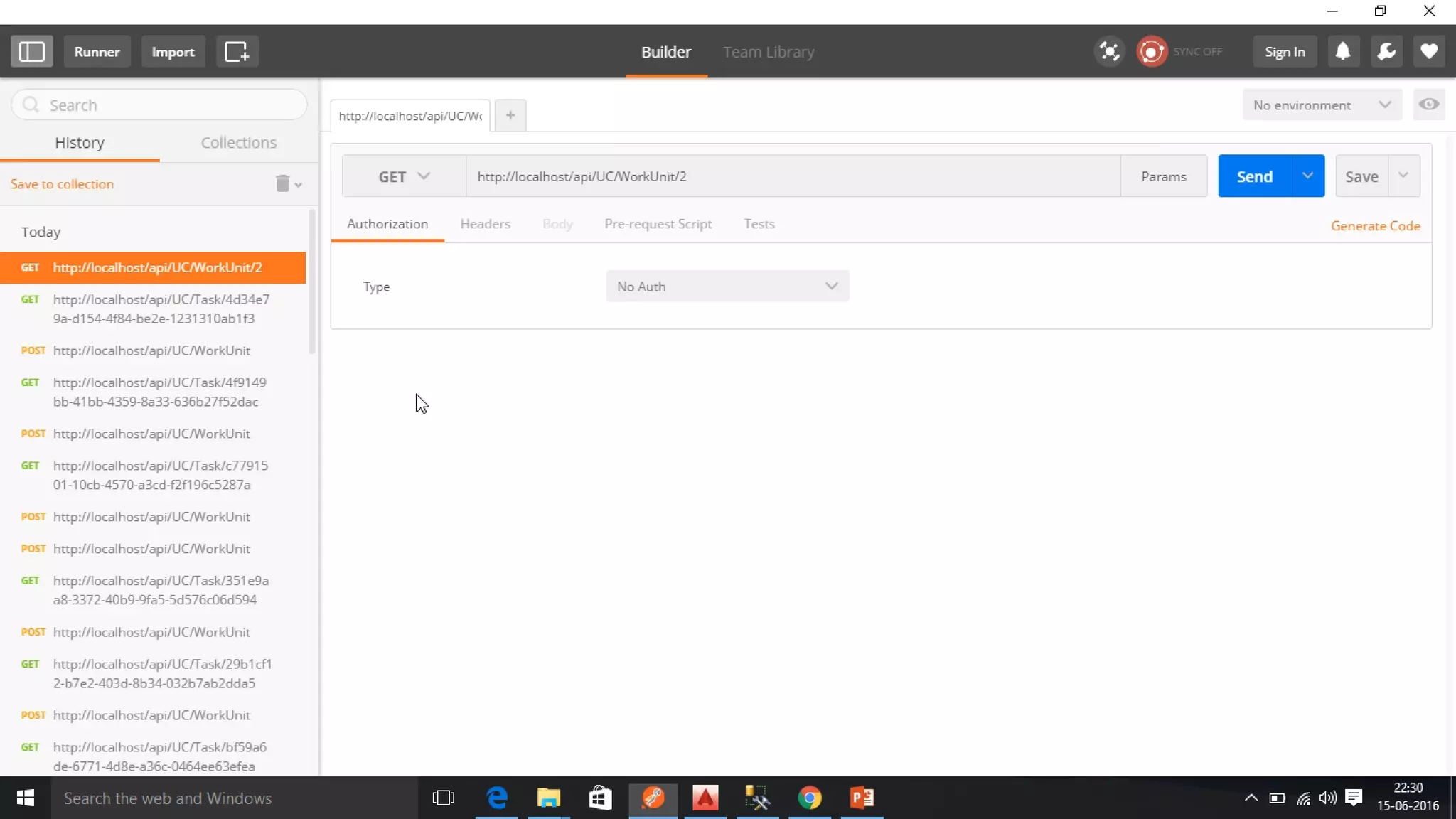Open the notifications bell icon
Screen dimensions: 1456x819
point(1342,51)
